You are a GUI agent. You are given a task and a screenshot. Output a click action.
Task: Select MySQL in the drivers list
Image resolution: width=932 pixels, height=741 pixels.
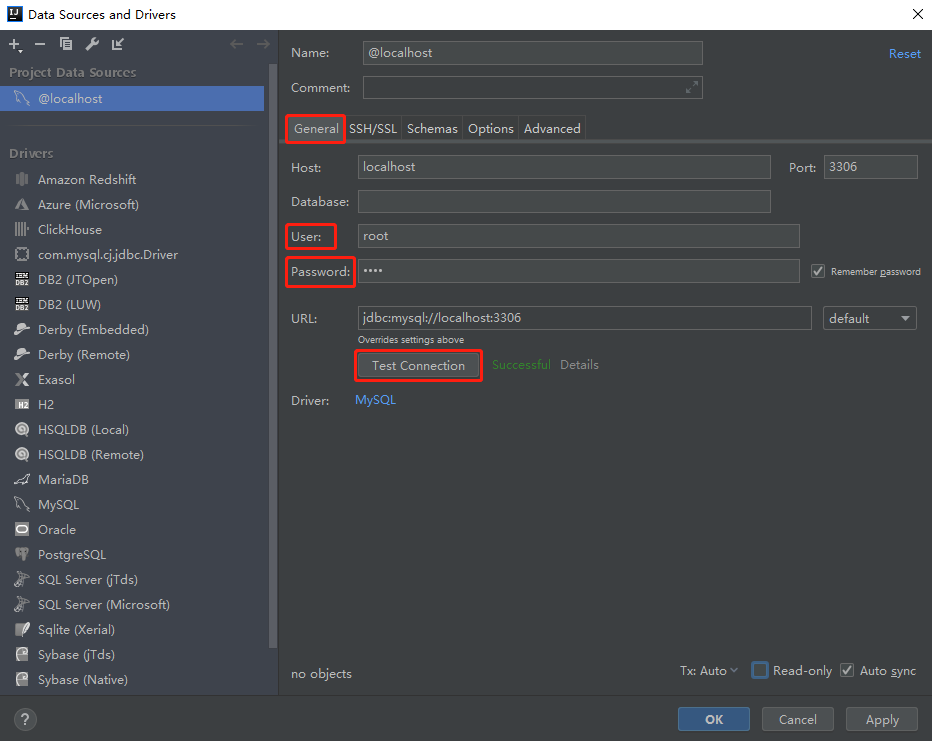58,504
